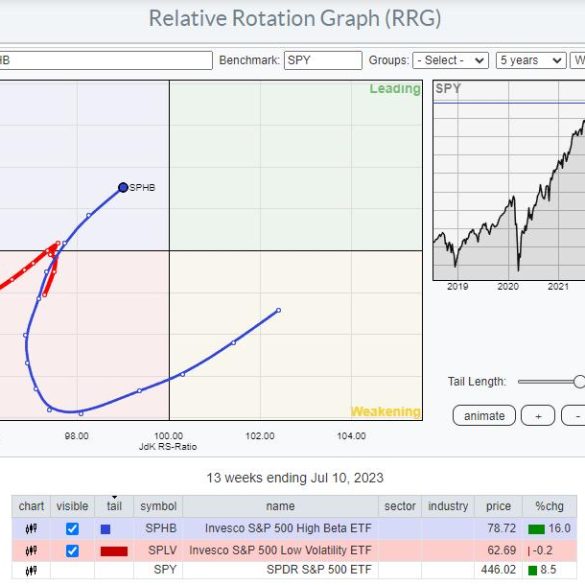Click the 13 weeks ending Jul 10, 2023 label
Viewport: 585px width, 585px height.
(x=295, y=478)
